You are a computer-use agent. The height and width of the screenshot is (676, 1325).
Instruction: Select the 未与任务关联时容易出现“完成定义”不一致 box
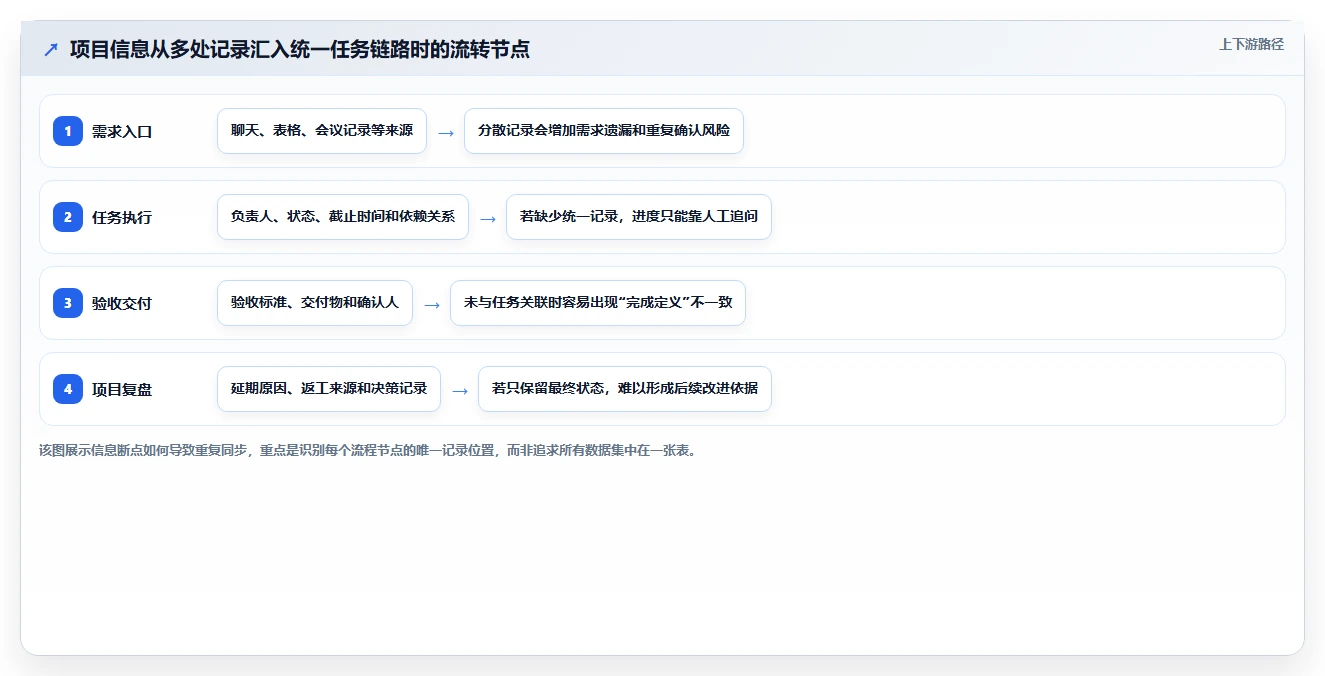(598, 303)
